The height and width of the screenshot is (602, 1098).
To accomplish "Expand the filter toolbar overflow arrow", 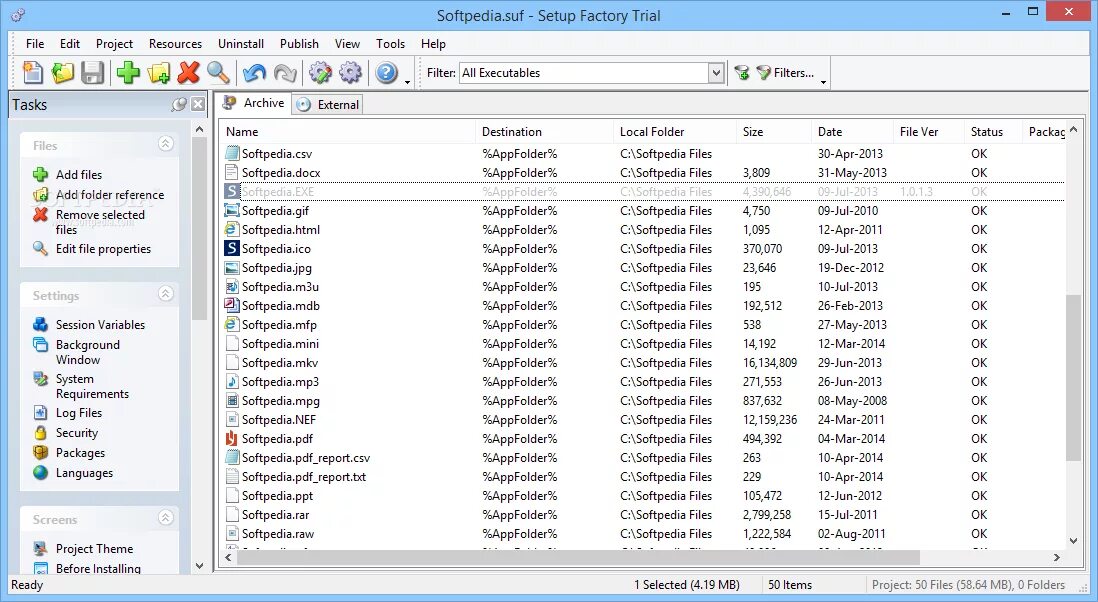I will (x=824, y=82).
